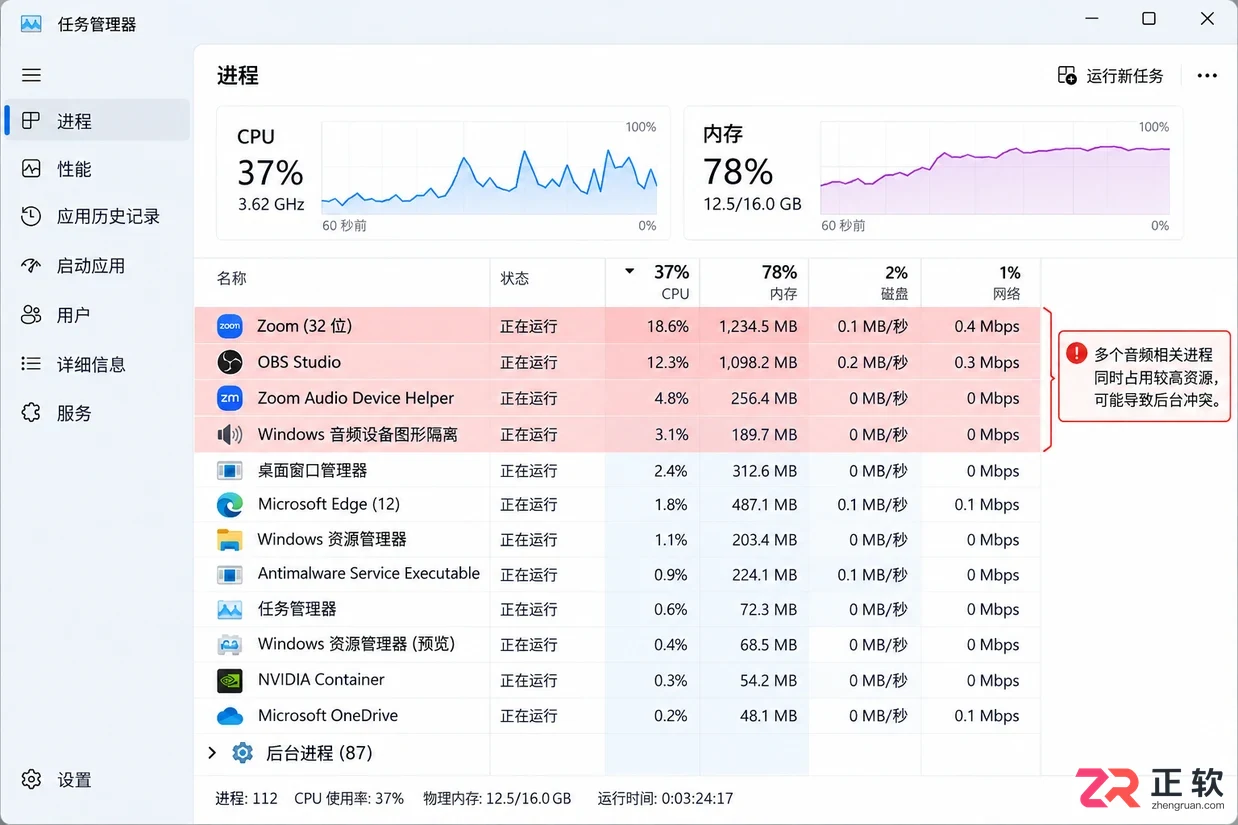Viewport: 1238px width, 825px height.
Task: Select the OBS Studio process name
Action: pyautogui.click(x=299, y=362)
